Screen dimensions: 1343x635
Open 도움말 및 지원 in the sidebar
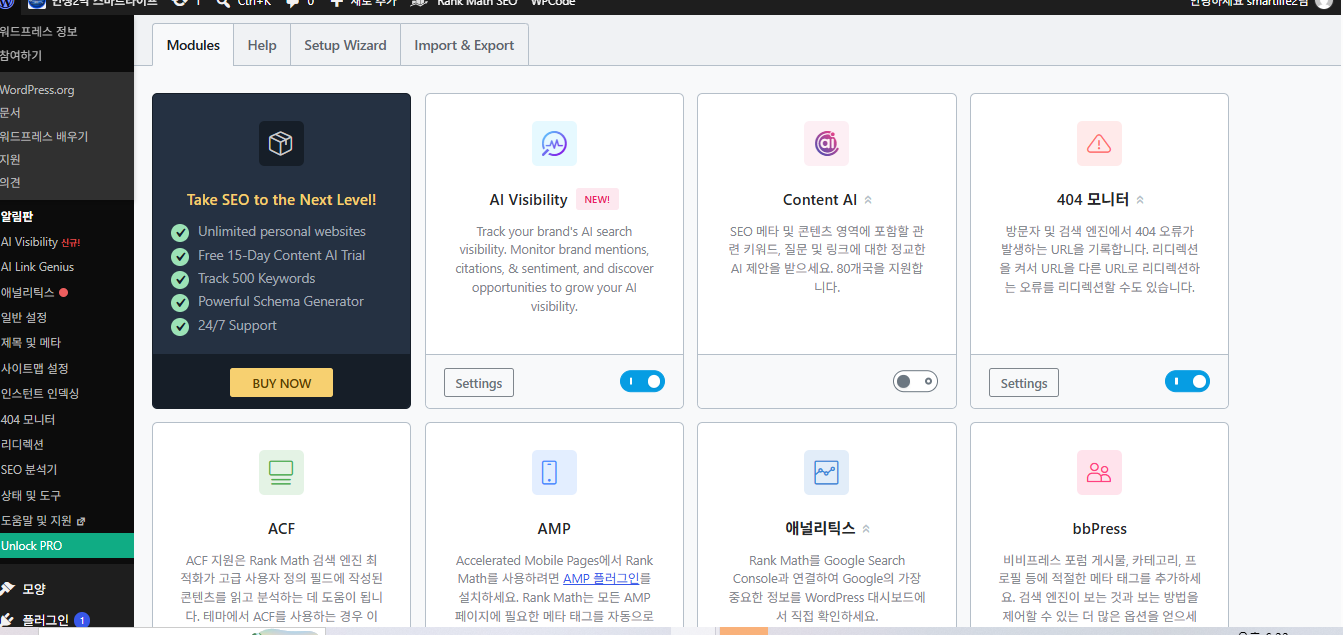[x=37, y=521]
